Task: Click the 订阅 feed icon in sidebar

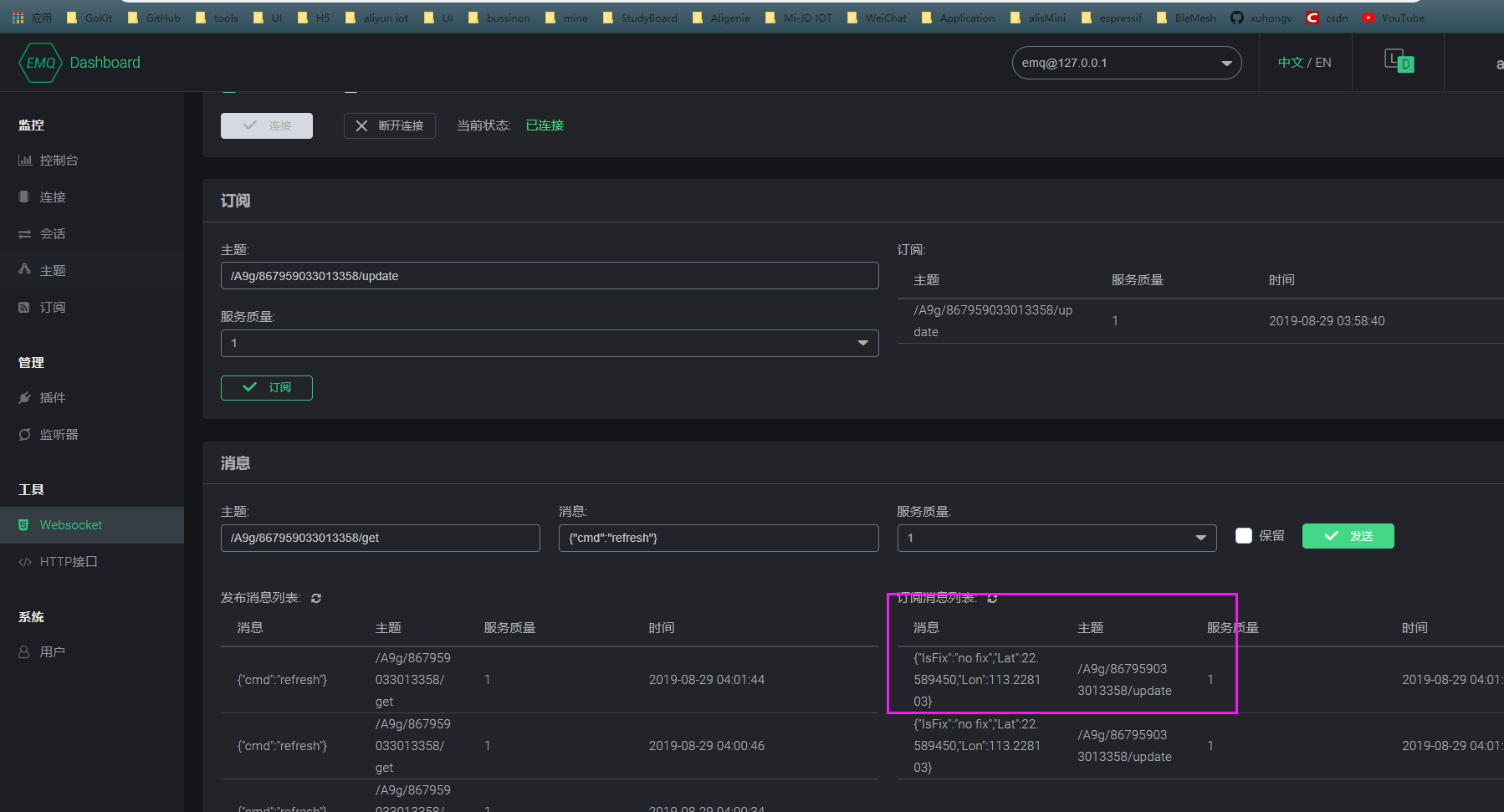Action: [x=24, y=308]
